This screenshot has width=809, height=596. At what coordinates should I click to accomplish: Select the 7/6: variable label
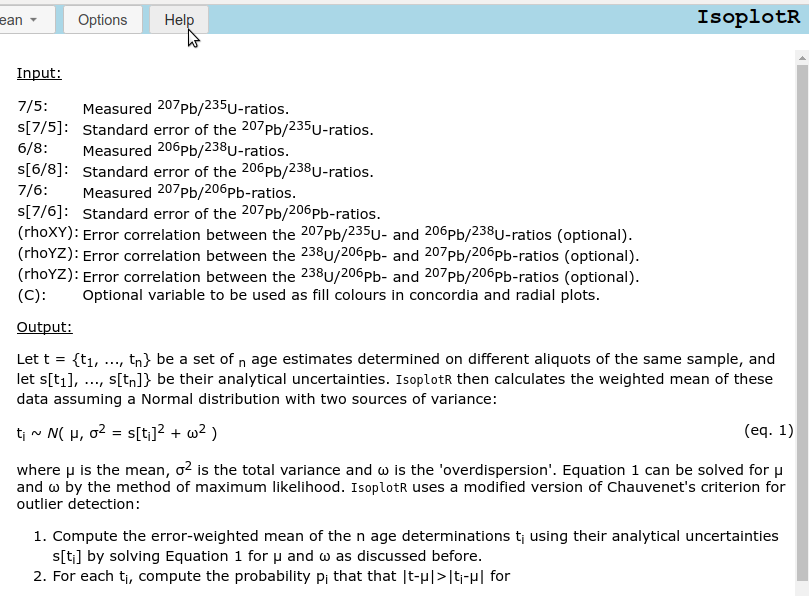coord(32,192)
